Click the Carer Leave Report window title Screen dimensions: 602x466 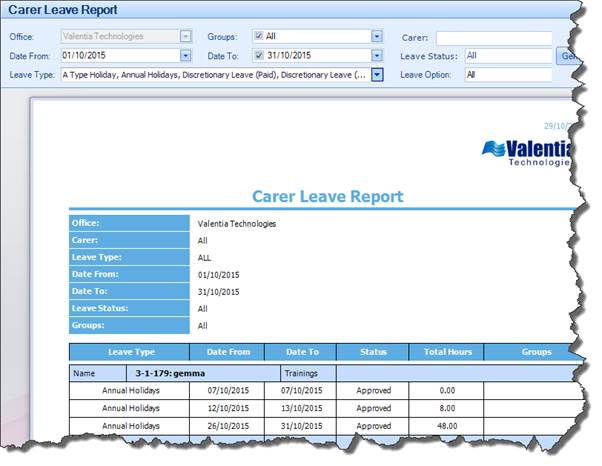63,10
